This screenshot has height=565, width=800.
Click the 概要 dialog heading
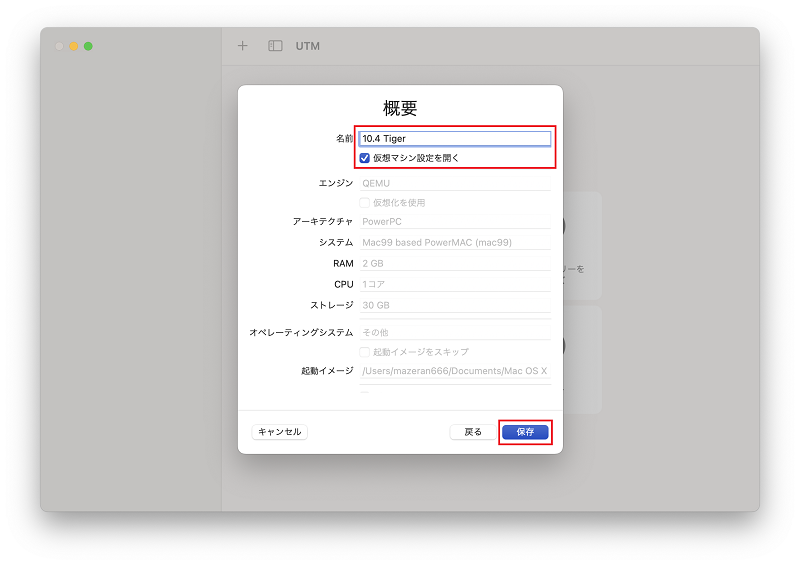[x=400, y=108]
